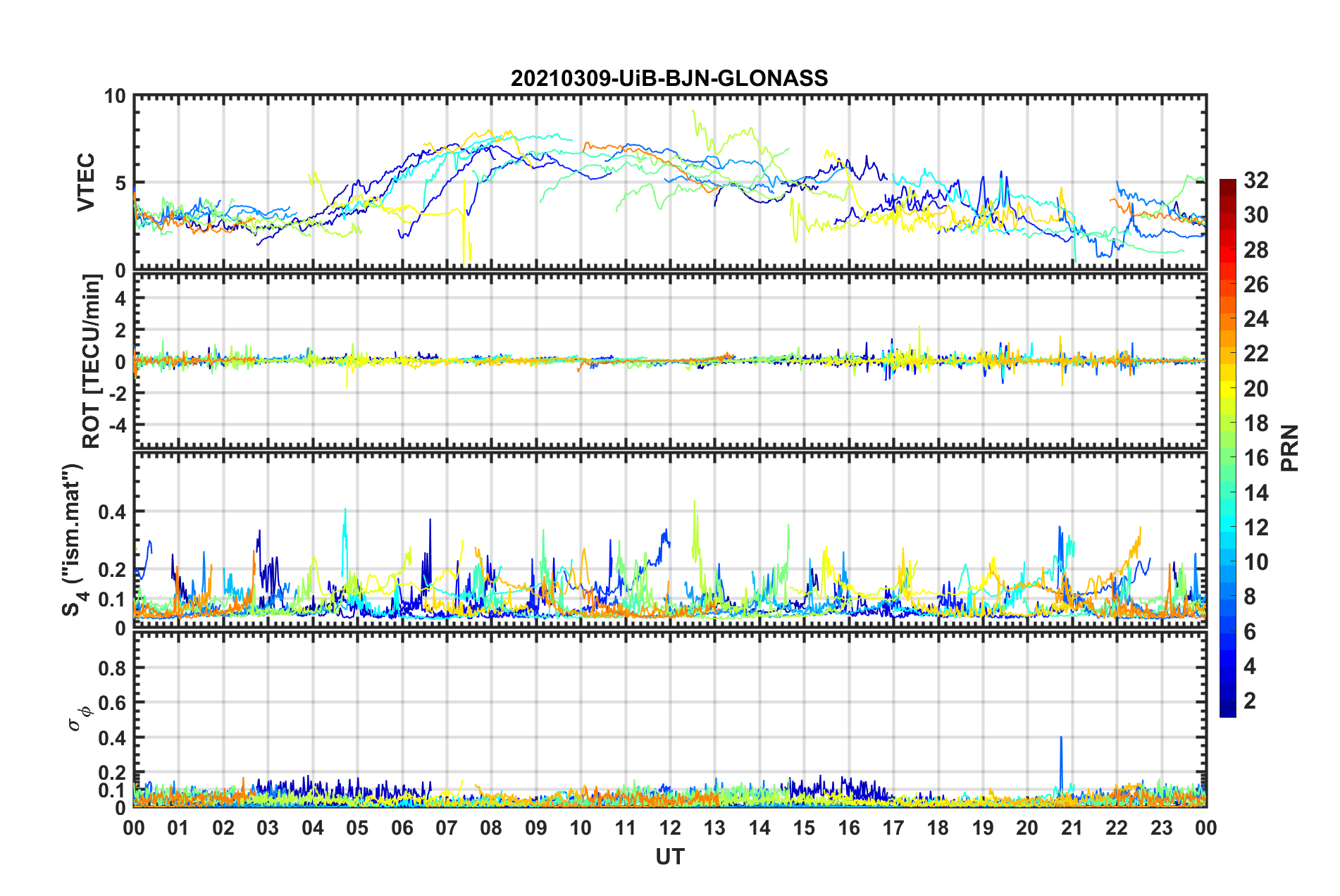Click the plot title 20210309-UiB-BJN-GLONASS
Image resolution: width=1340 pixels, height=896 pixels.
click(669, 78)
